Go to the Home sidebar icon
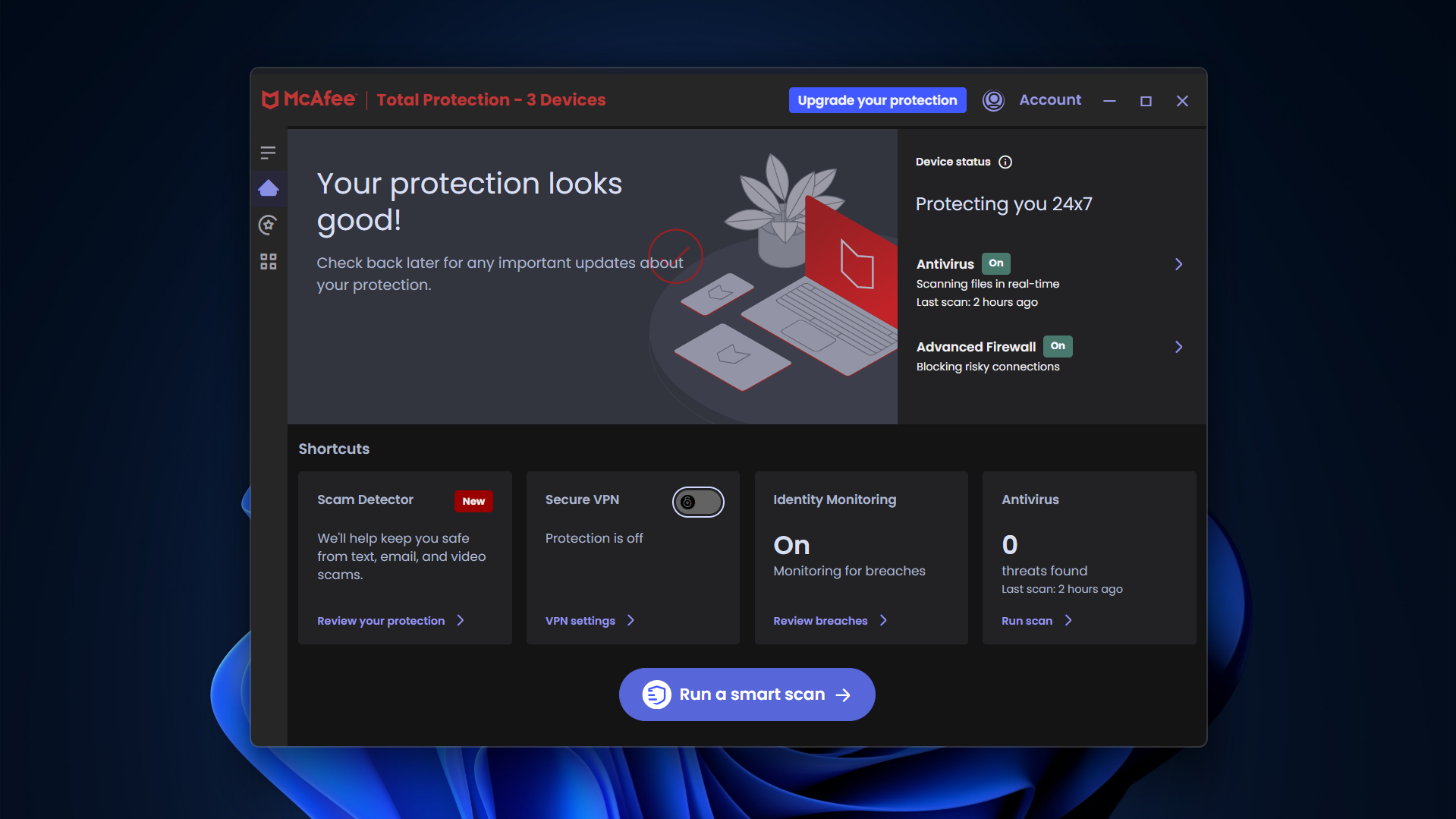The width and height of the screenshot is (1456, 819). pyautogui.click(x=269, y=188)
